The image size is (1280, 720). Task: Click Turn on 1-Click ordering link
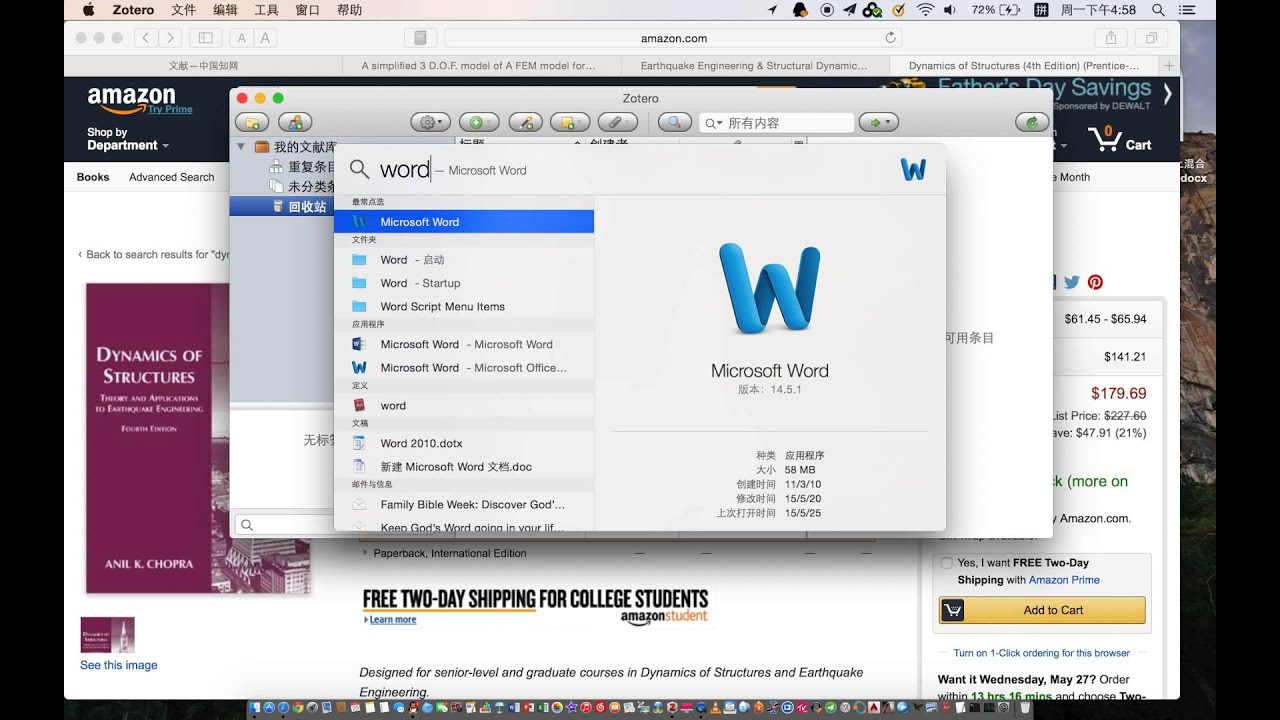point(1041,653)
